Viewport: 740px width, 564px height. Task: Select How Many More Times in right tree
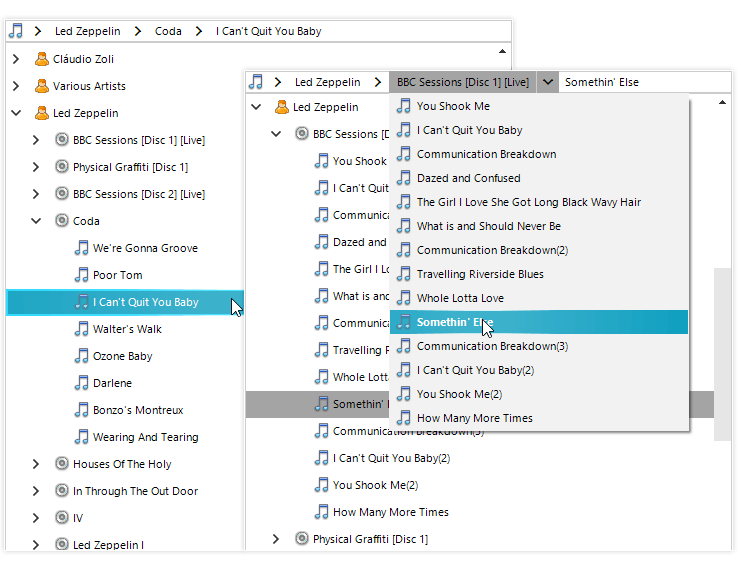click(391, 512)
